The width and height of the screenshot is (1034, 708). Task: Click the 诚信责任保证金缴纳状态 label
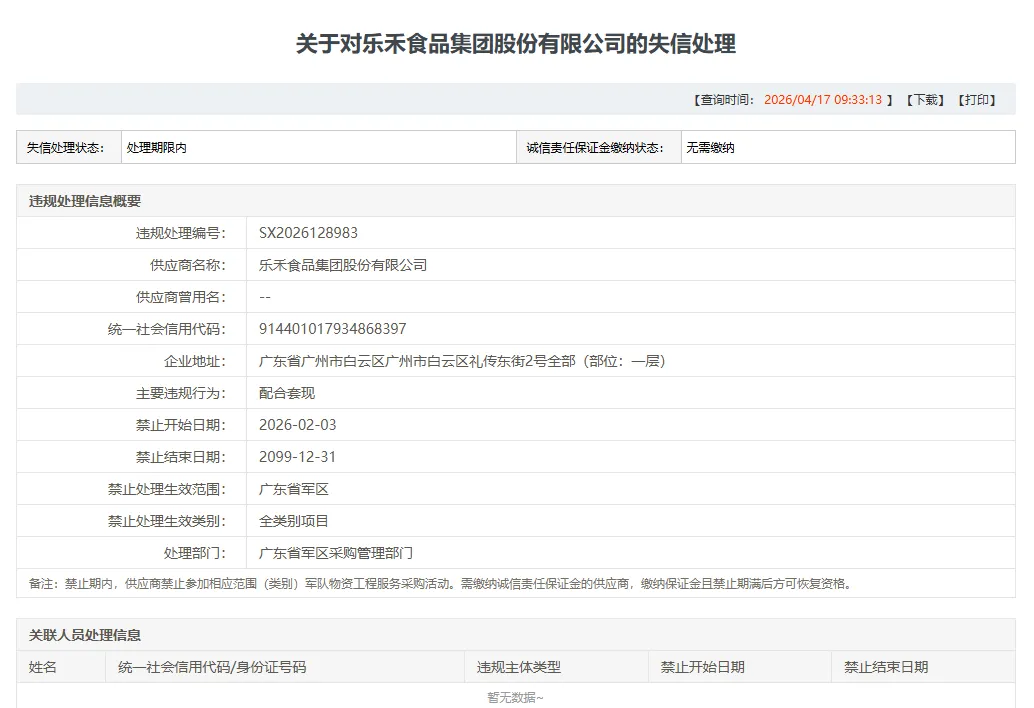pyautogui.click(x=595, y=148)
